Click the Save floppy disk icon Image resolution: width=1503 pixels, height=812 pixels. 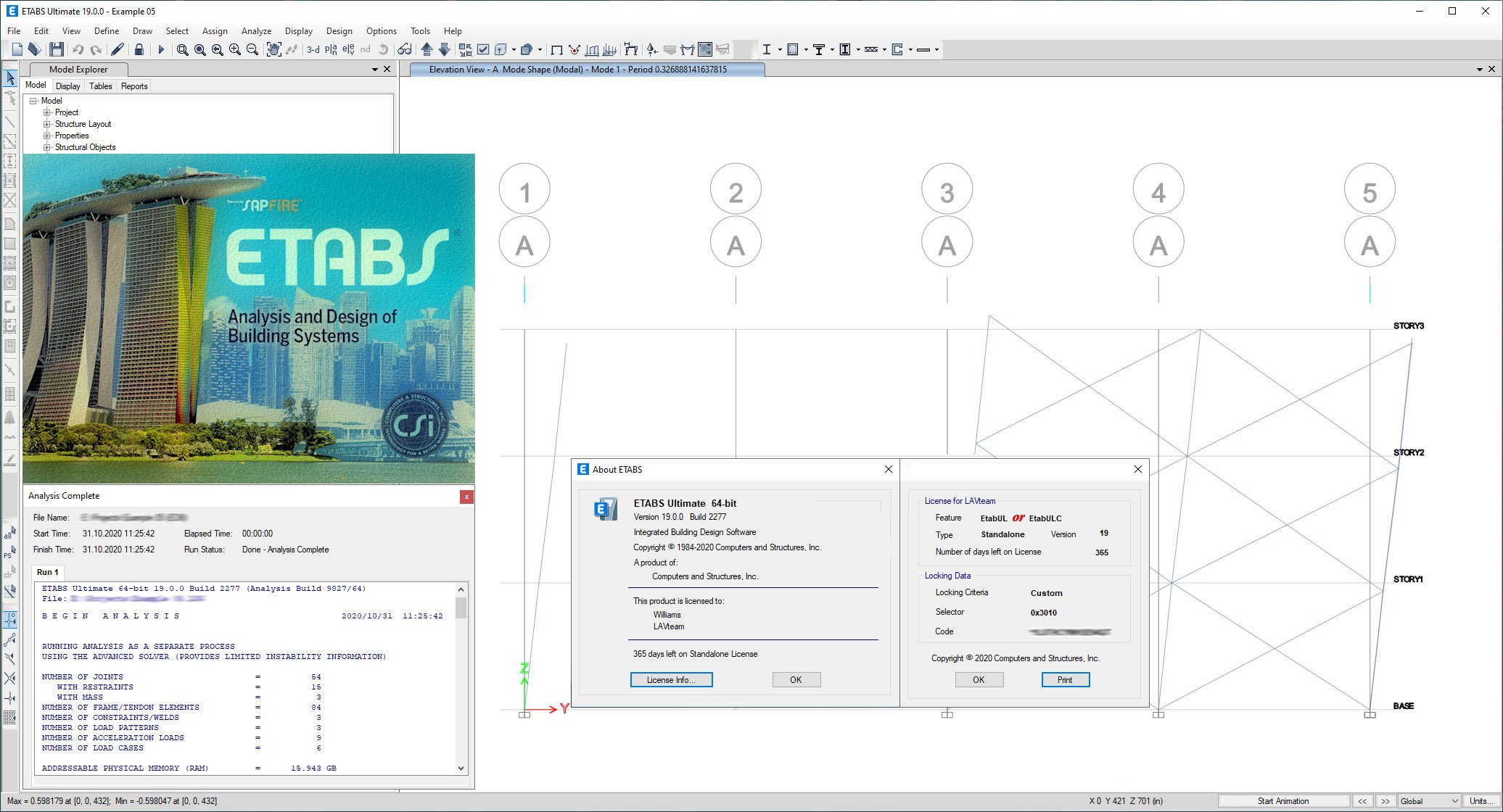[57, 49]
